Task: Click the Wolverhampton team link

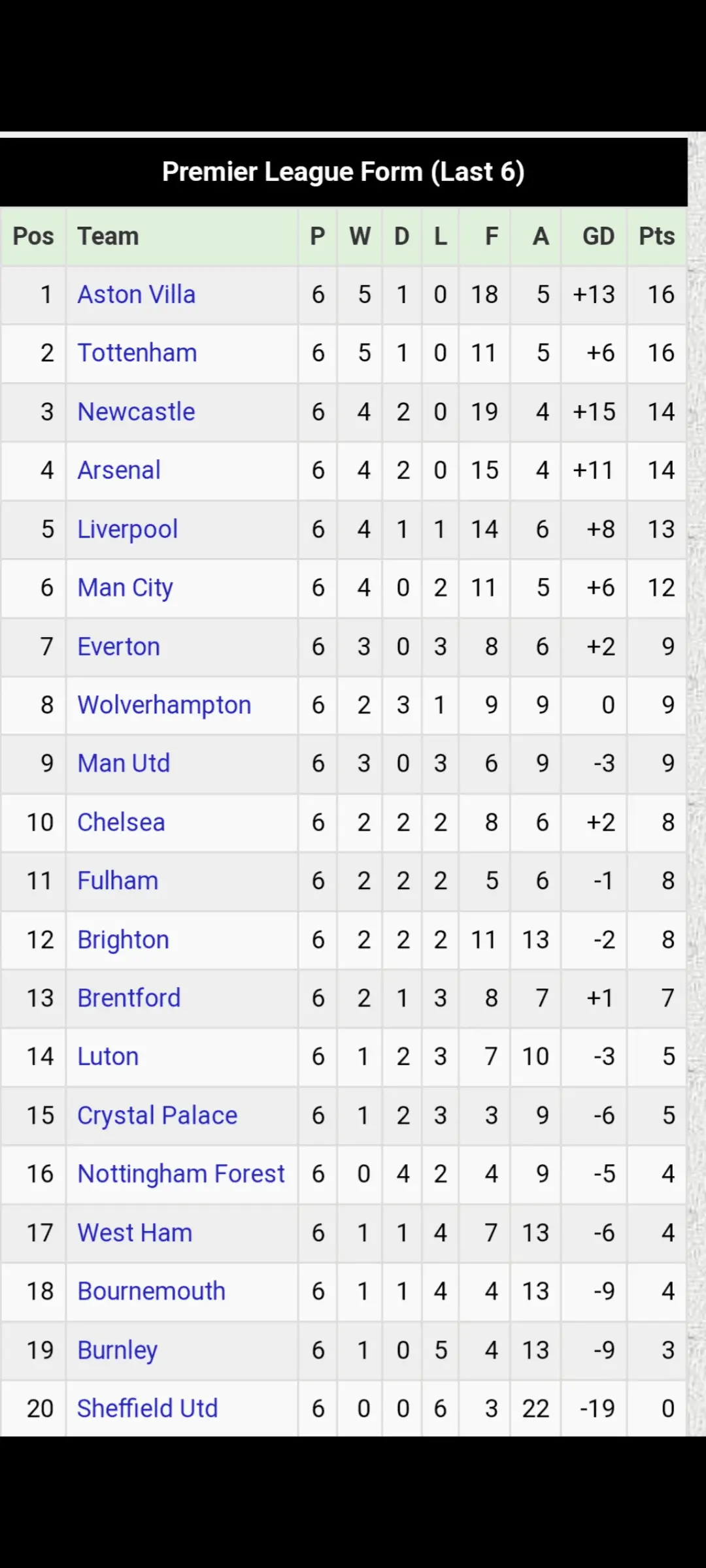Action: tap(164, 705)
